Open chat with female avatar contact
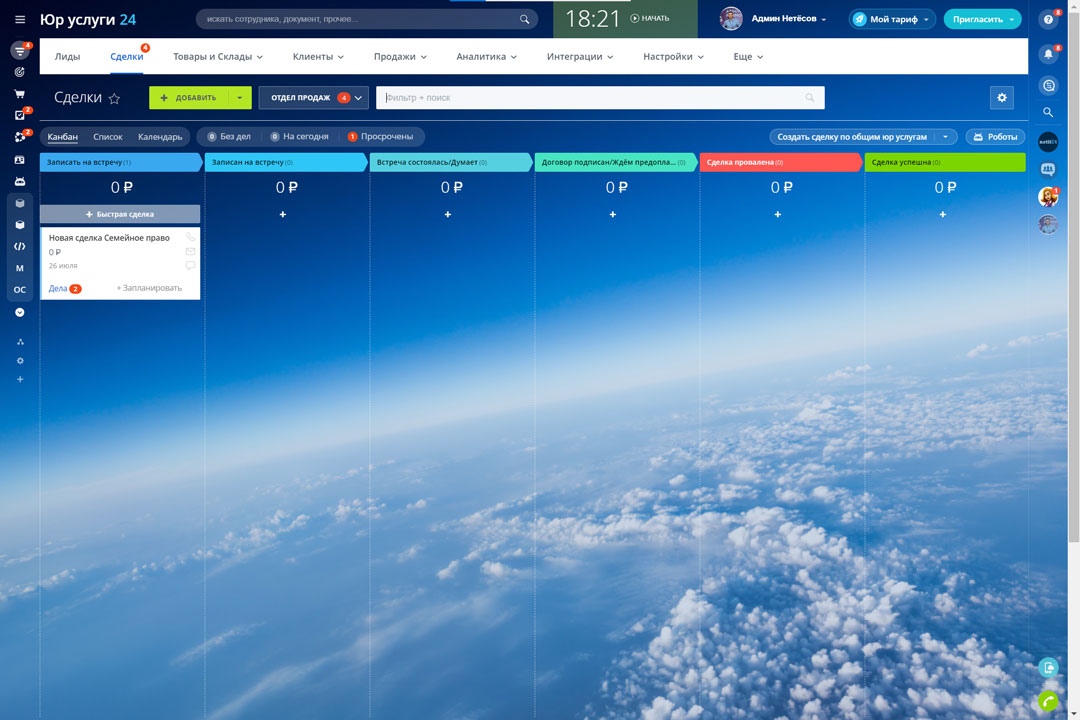The height and width of the screenshot is (720, 1080). 1048,197
